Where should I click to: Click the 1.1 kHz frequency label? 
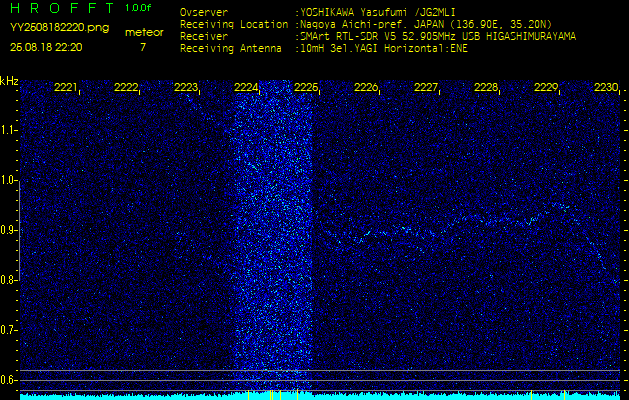(8, 130)
